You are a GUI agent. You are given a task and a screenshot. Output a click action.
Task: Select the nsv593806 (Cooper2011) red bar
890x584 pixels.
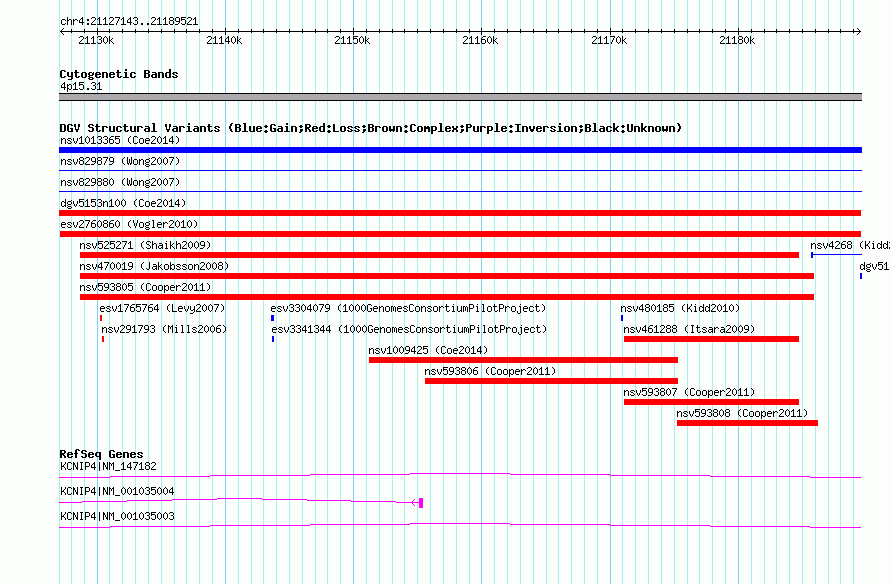(x=551, y=381)
